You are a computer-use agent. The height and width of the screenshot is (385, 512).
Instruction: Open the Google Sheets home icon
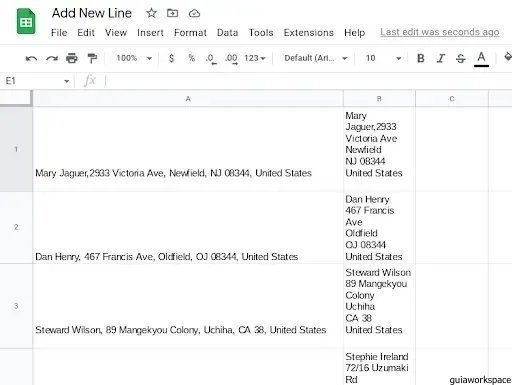click(x=26, y=21)
